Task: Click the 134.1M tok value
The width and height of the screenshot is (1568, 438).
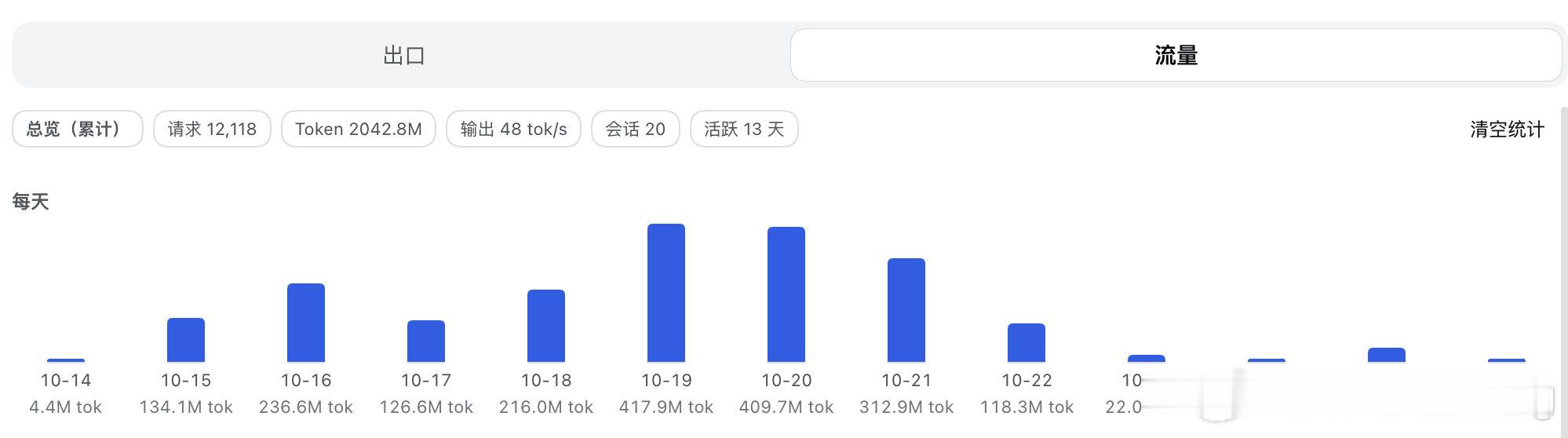Action: (x=186, y=407)
